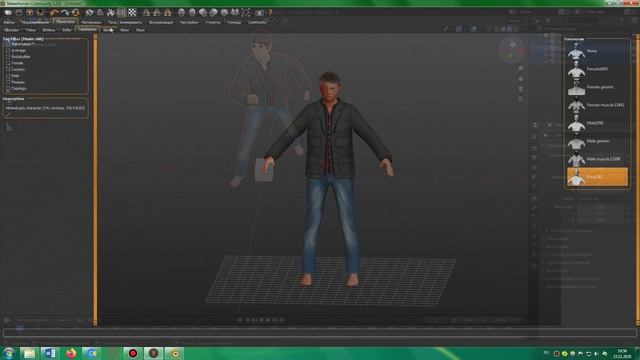Screen dimensions: 640x360
Task: Click the first file icon in MakeHuman toolbar
Action: coord(8,13)
